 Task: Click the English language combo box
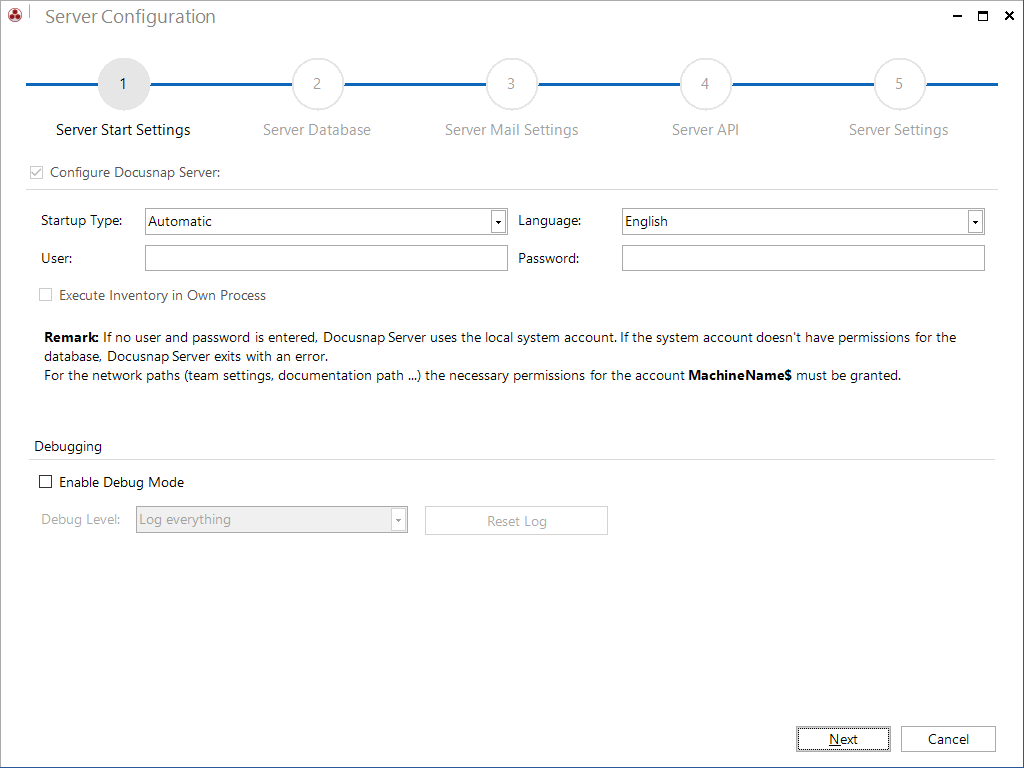pos(803,221)
